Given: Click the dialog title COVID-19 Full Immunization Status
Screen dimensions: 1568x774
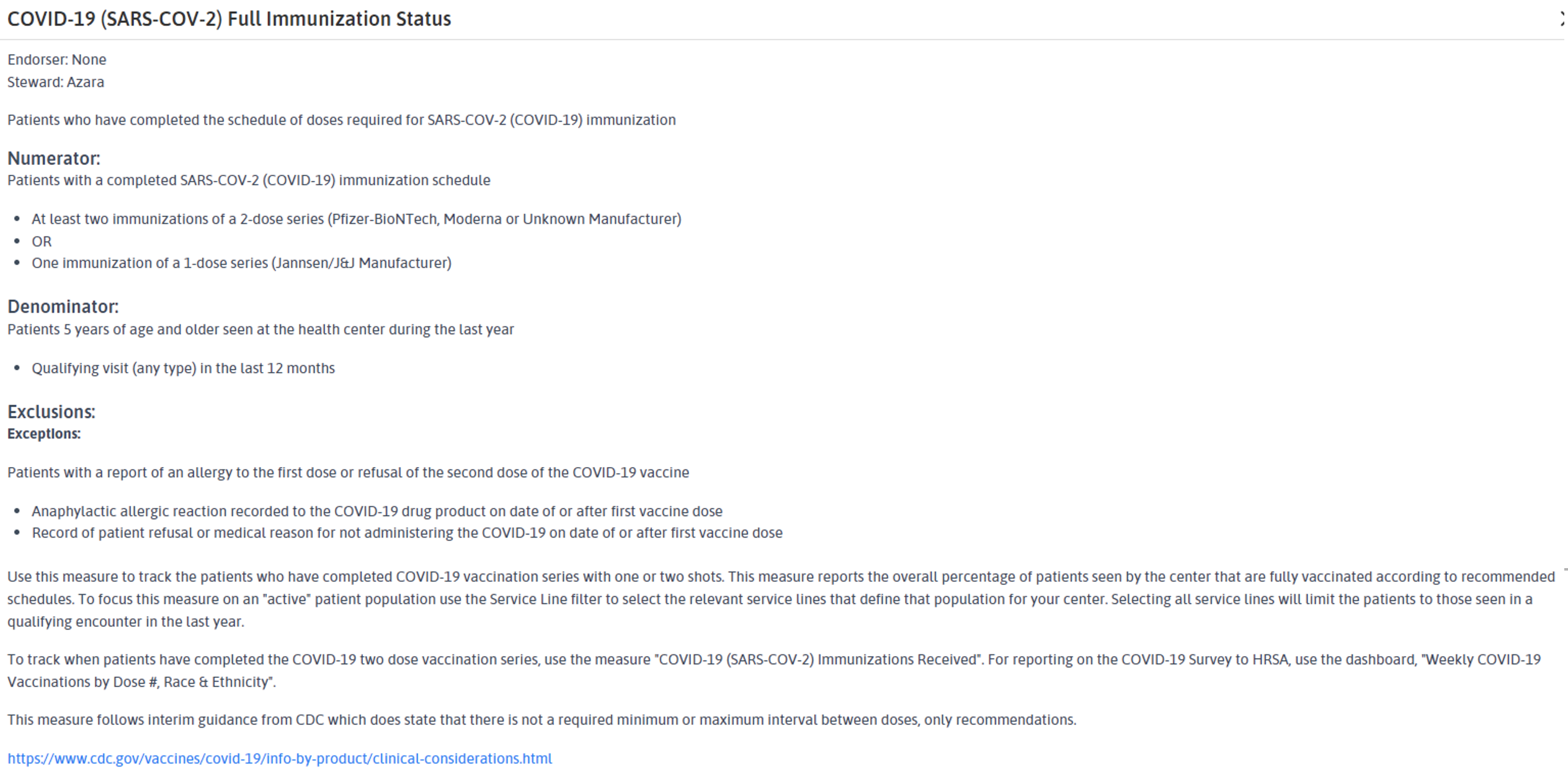Looking at the screenshot, I should [x=229, y=19].
